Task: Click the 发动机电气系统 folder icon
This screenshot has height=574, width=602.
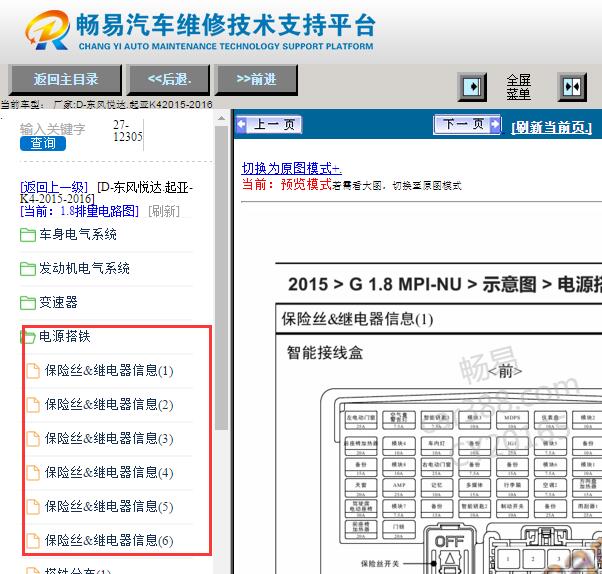Action: pyautogui.click(x=28, y=269)
